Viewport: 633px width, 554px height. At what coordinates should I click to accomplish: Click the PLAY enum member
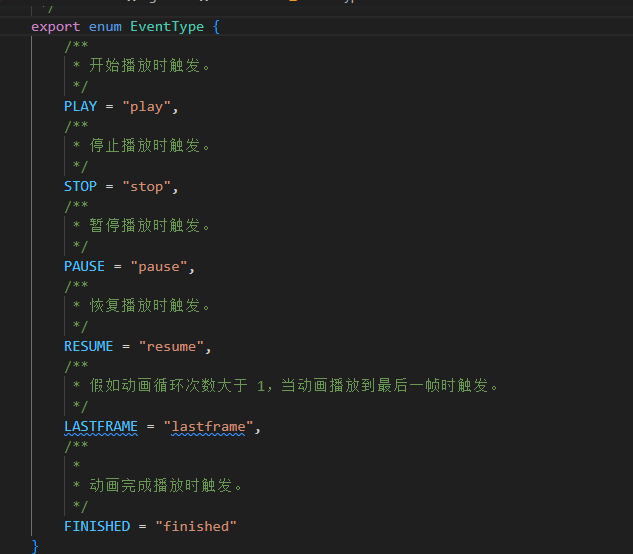80,107
